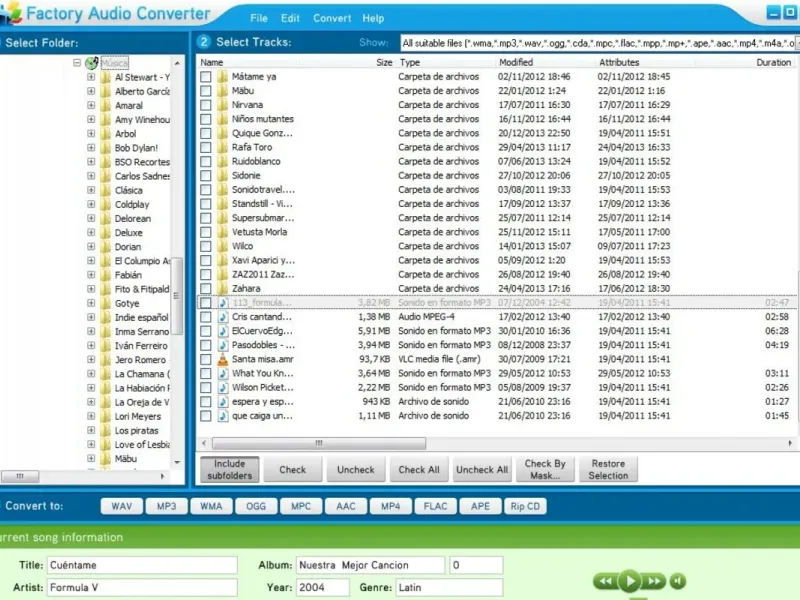Check the box for Nirvana folder
Screen dimensions: 800x600
pyautogui.click(x=206, y=105)
